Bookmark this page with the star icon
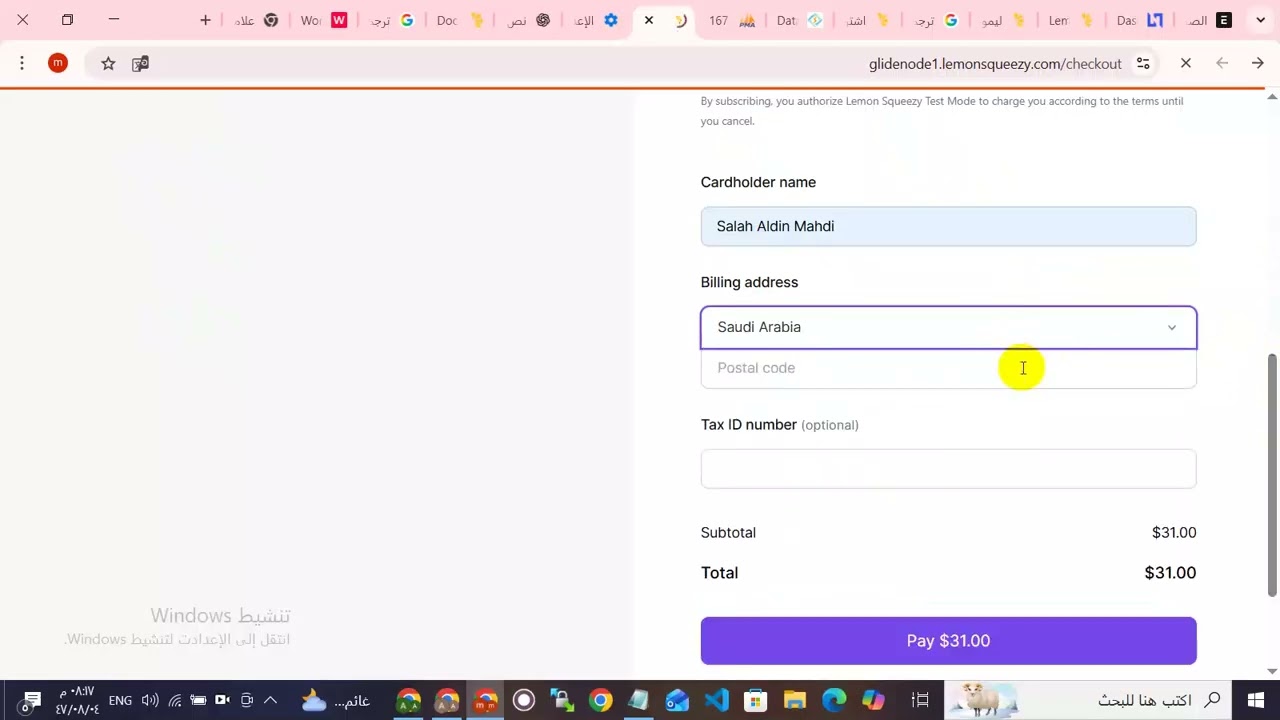The height and width of the screenshot is (720, 1280). coord(108,64)
